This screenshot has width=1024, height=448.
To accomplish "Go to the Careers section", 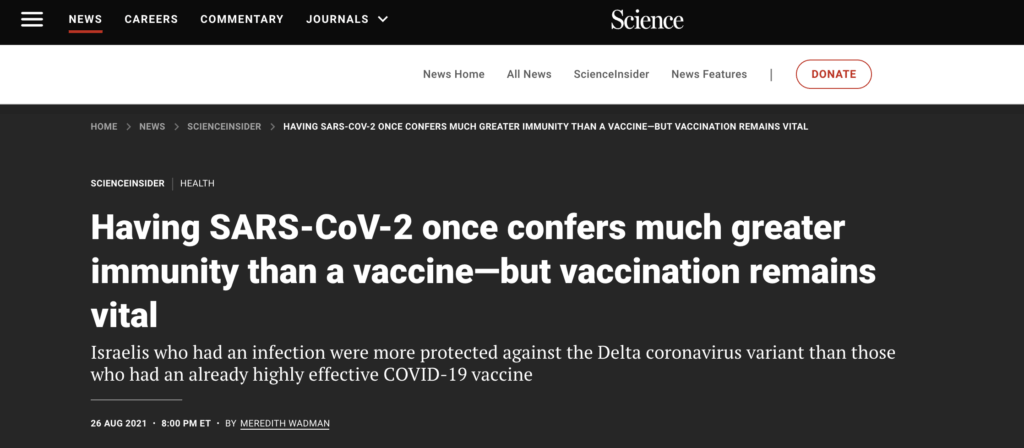I will pyautogui.click(x=151, y=19).
